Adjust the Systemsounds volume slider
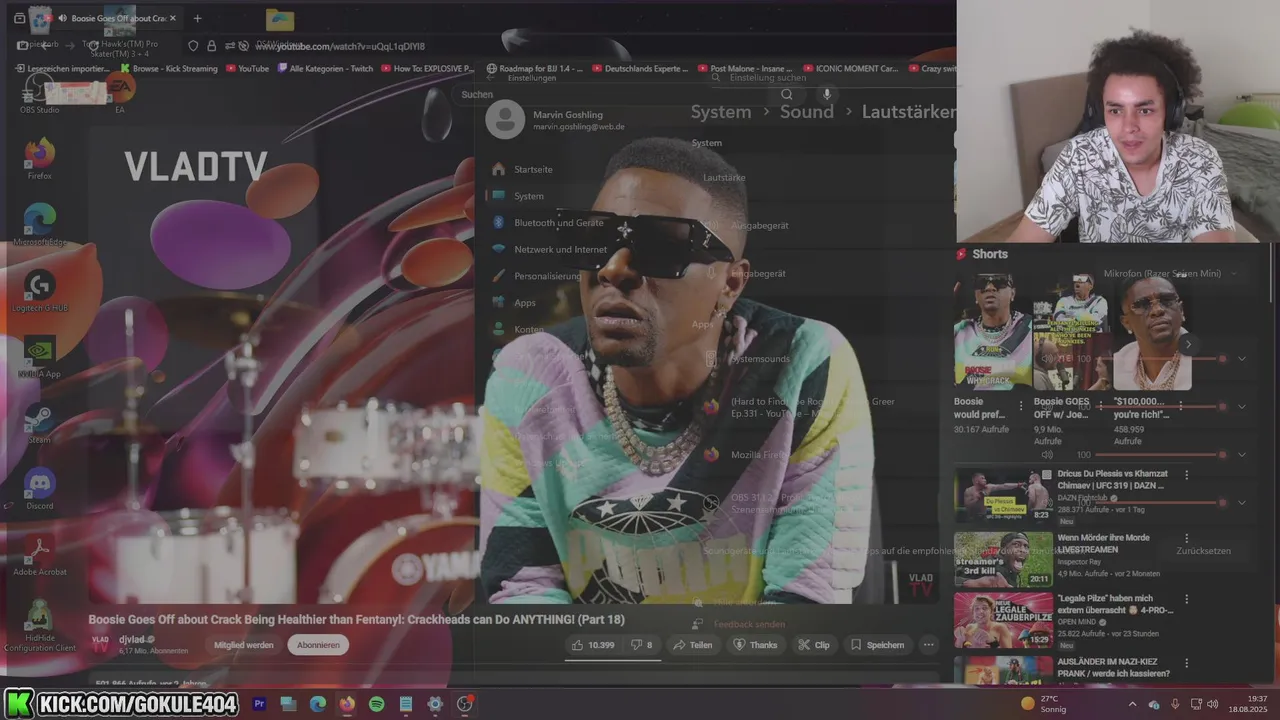Screen dimensions: 1280x720 [x=1162, y=359]
